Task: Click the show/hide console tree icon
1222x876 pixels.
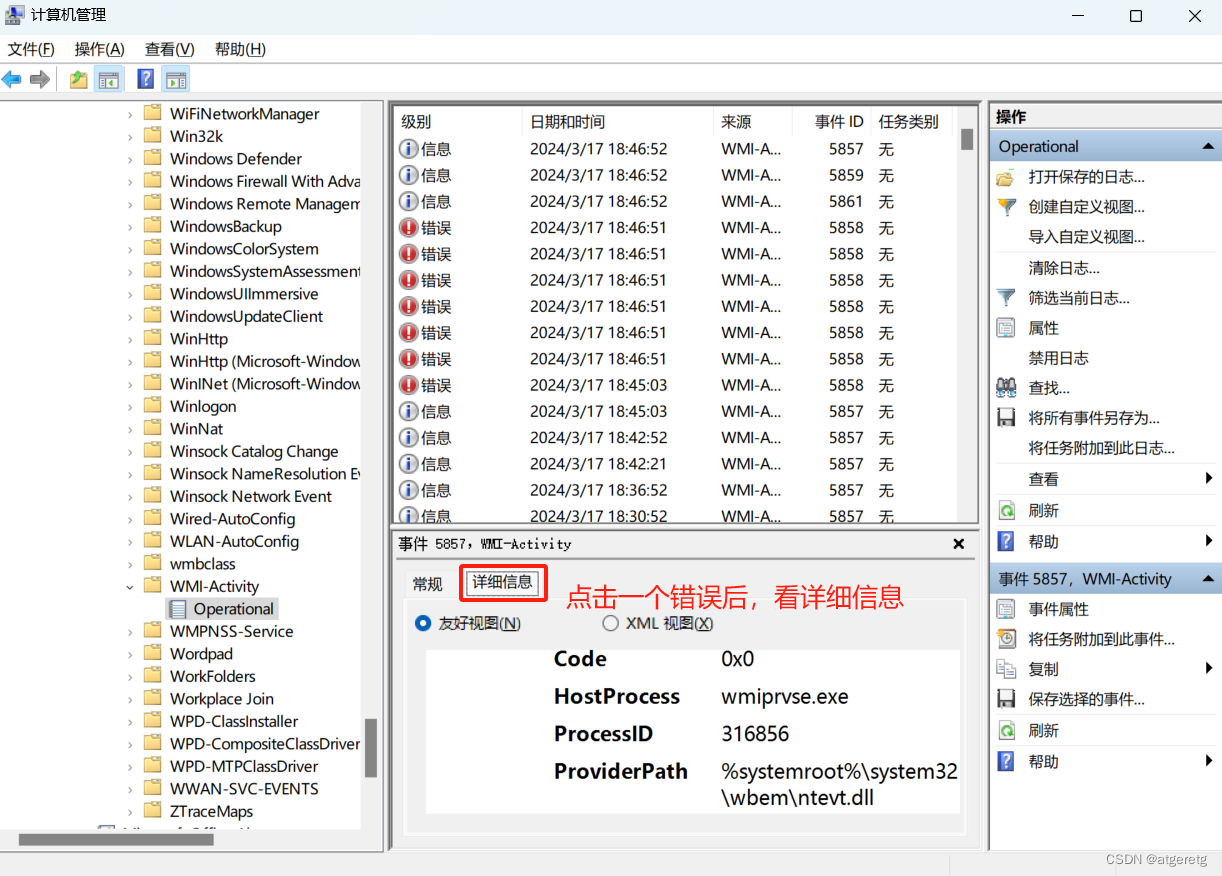Action: click(x=109, y=79)
